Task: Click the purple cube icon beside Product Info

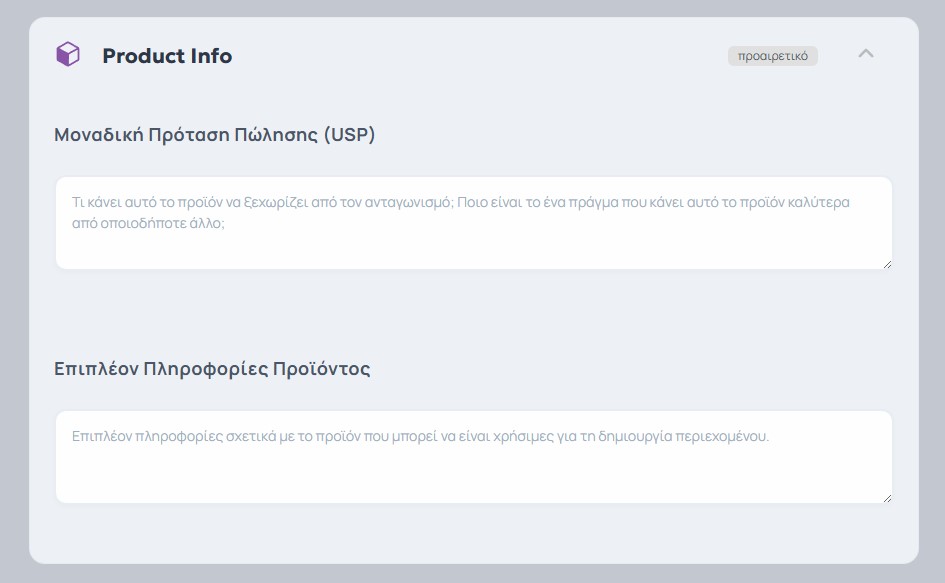Action: (67, 55)
